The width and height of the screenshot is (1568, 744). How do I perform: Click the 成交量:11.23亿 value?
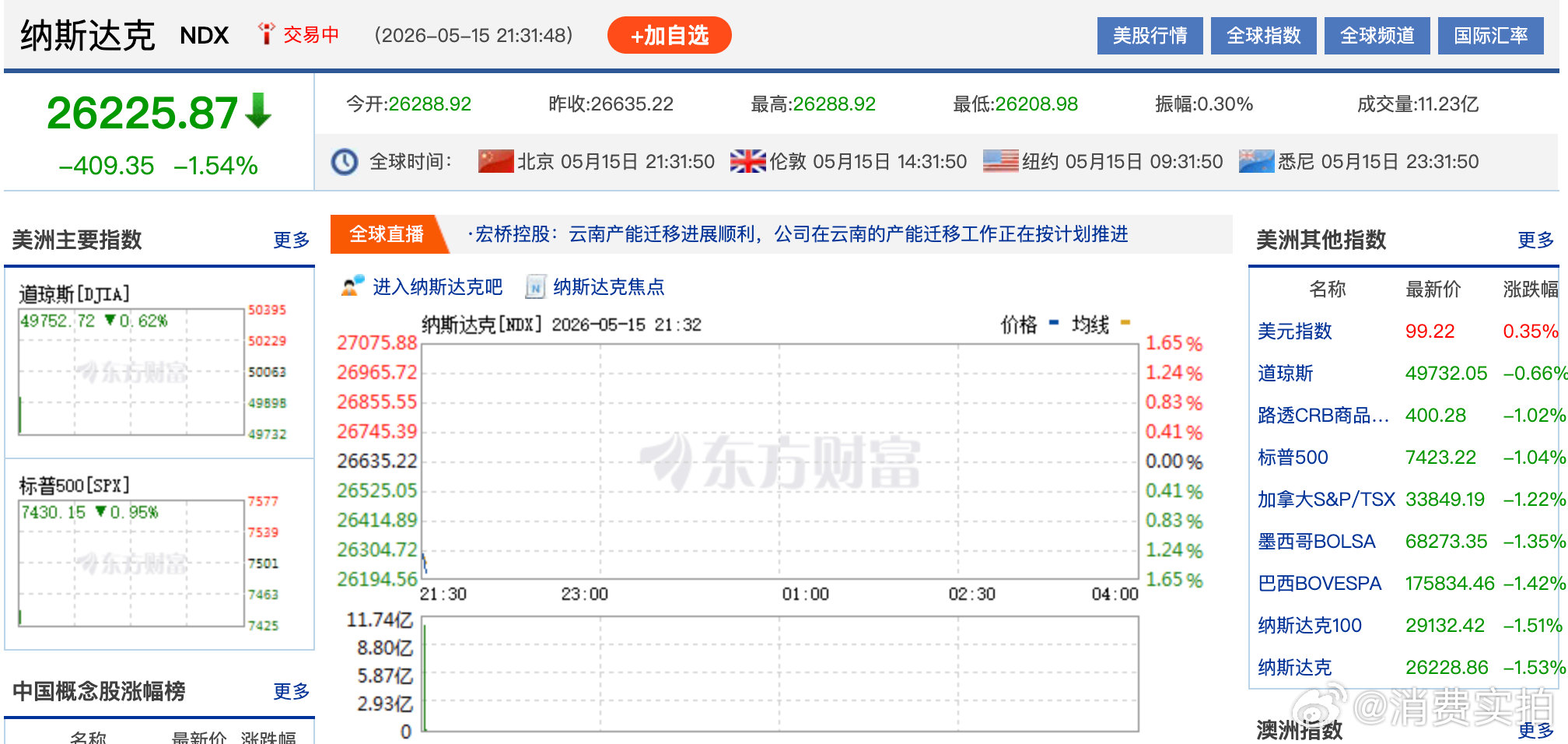coord(1418,104)
